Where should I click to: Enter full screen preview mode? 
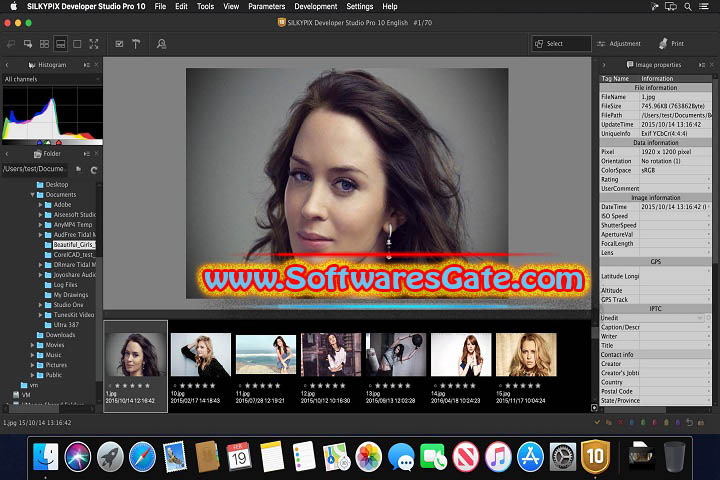[x=94, y=44]
